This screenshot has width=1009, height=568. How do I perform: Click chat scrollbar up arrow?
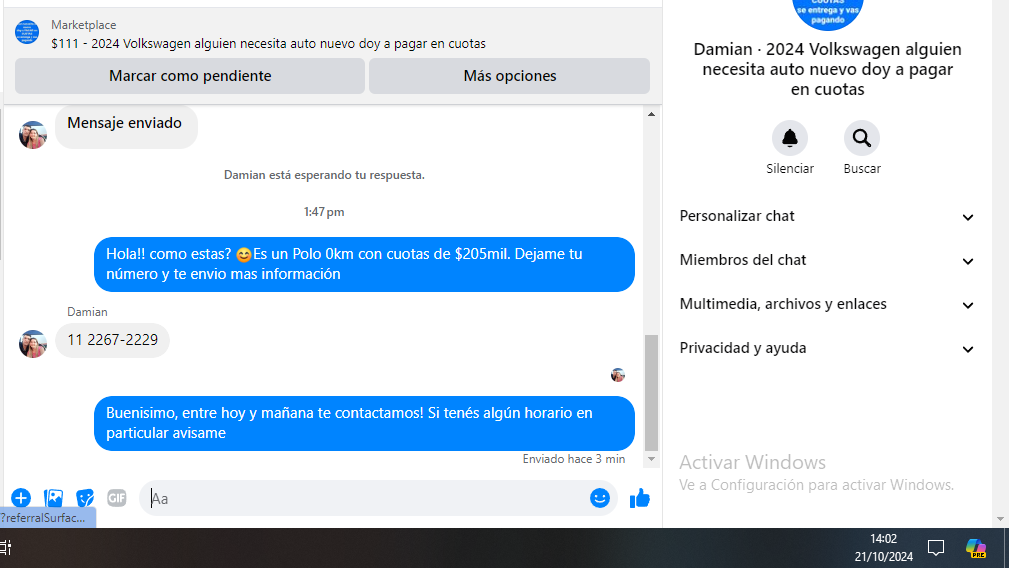tap(651, 114)
